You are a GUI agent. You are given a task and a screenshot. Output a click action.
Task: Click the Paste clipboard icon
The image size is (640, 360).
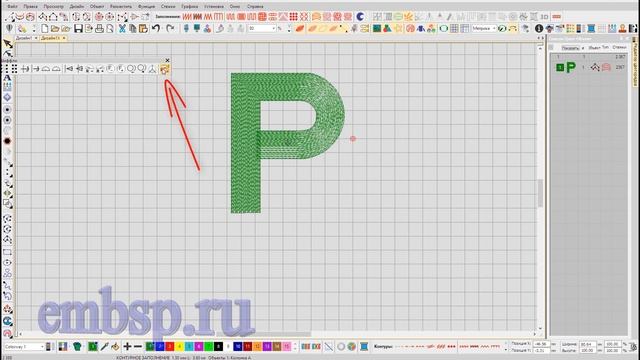pos(143,28)
